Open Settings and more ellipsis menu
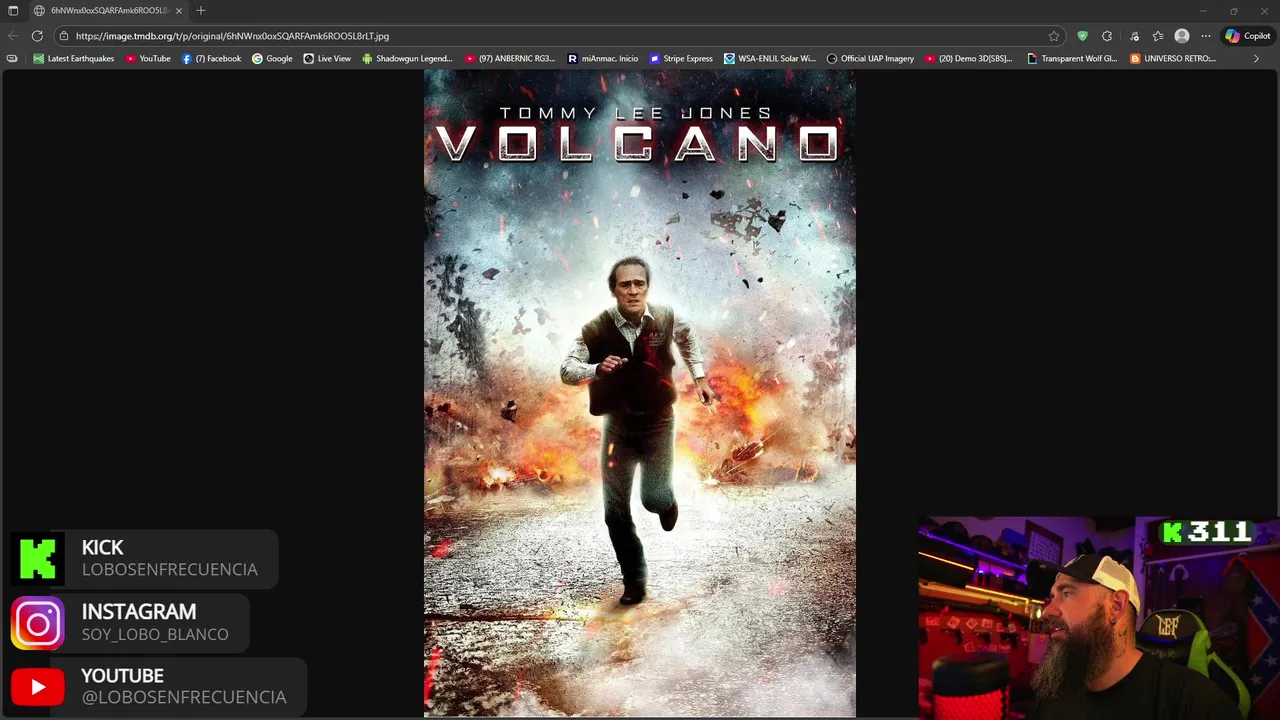 1206,36
